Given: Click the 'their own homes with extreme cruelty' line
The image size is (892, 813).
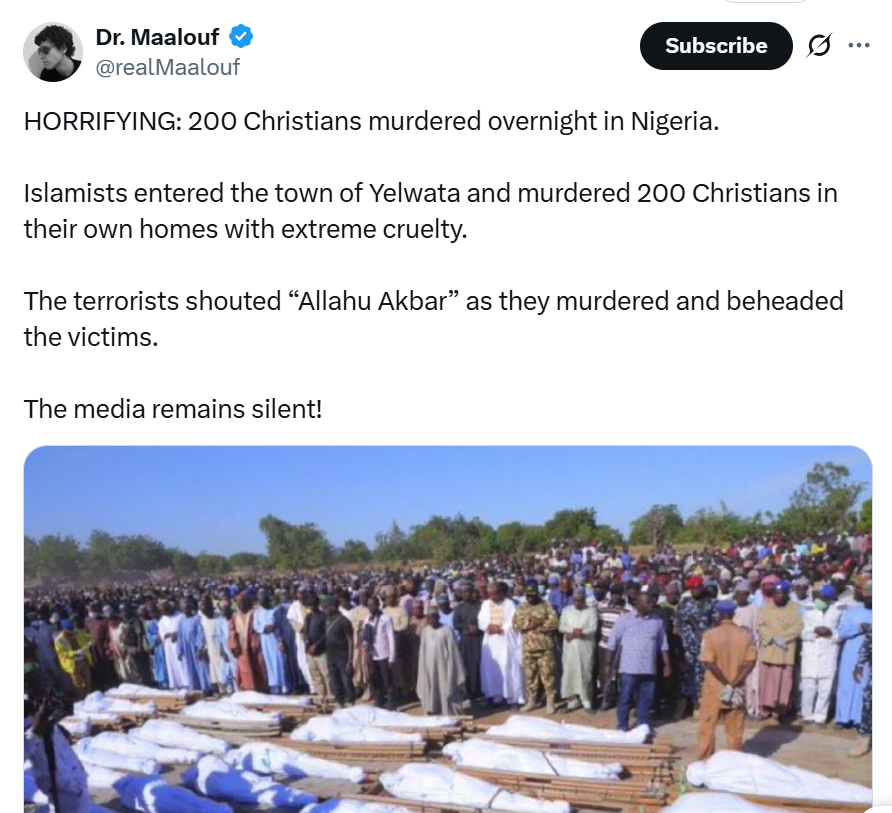Looking at the screenshot, I should point(245,229).
